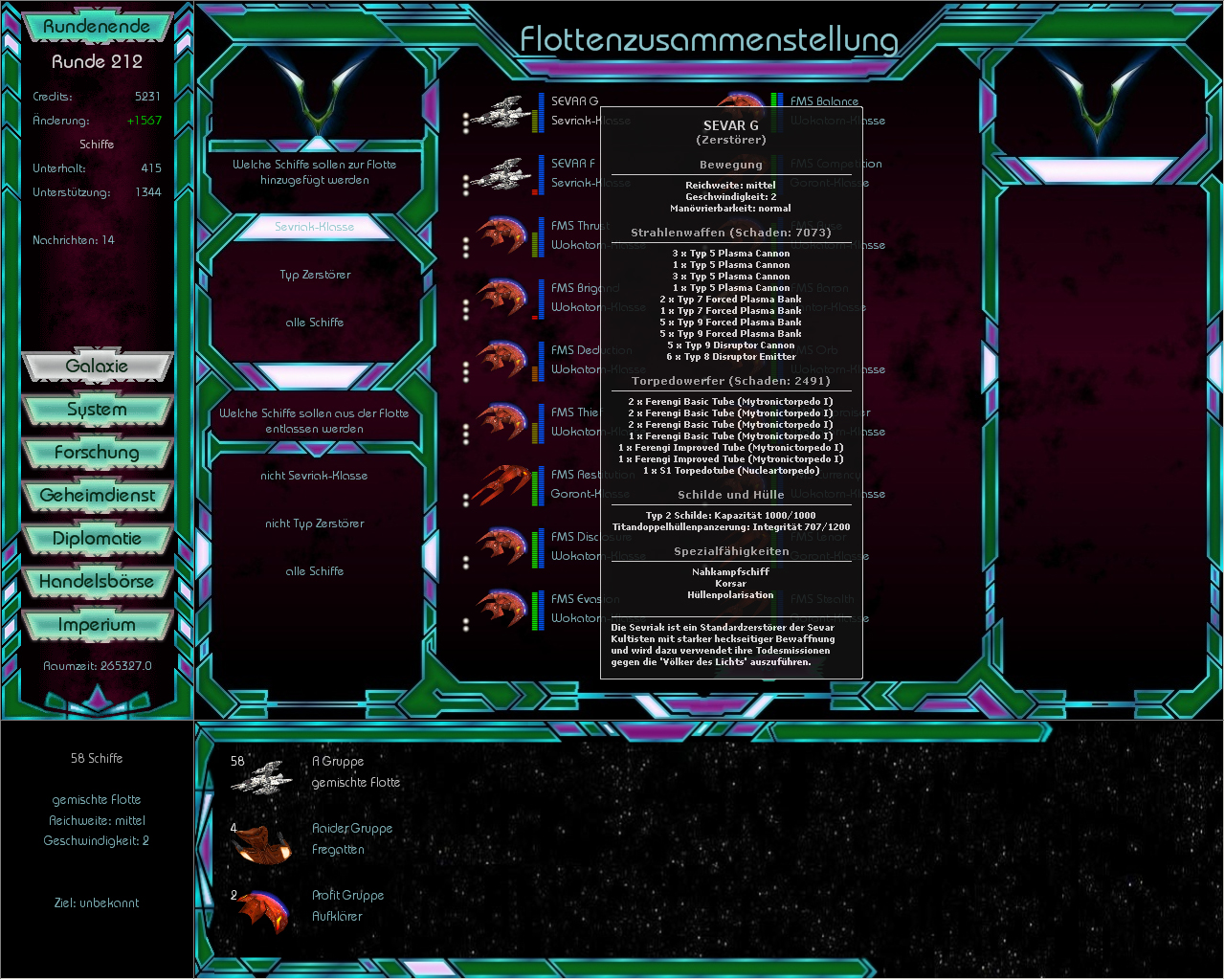This screenshot has height=980, width=1225.
Task: Open the Typ Zerstörer type filter
Action: [315, 274]
